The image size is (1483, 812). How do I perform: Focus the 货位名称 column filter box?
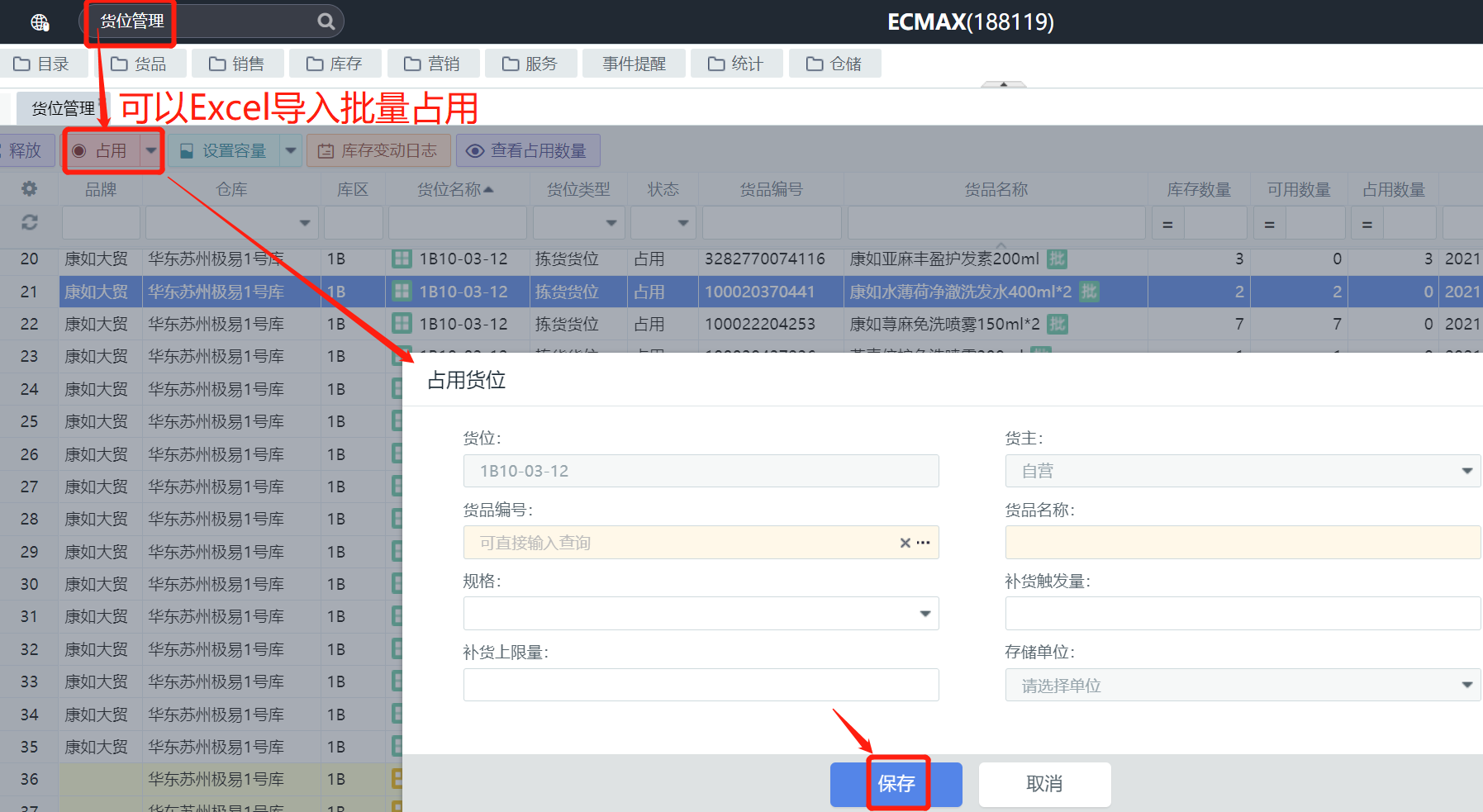click(x=458, y=223)
